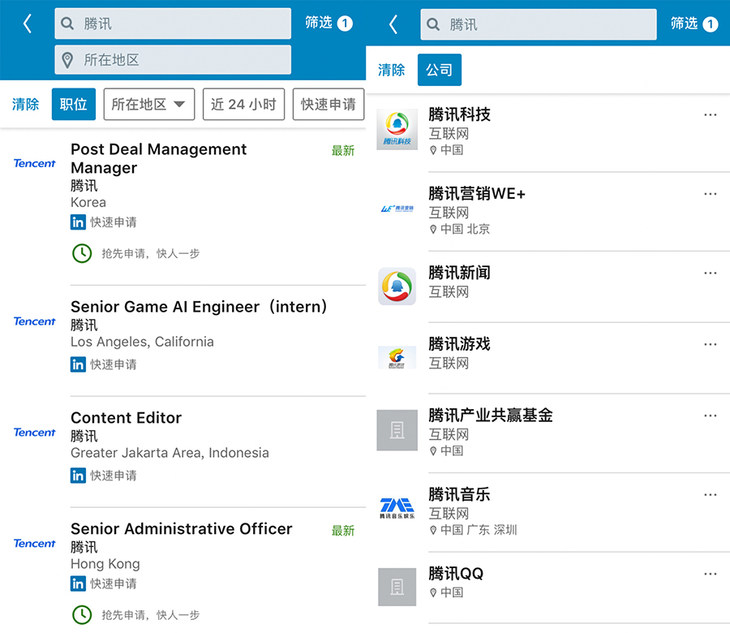Tap 最新 badge on Senior Administrative Officer
Viewport: 730px width, 633px height.
click(343, 530)
